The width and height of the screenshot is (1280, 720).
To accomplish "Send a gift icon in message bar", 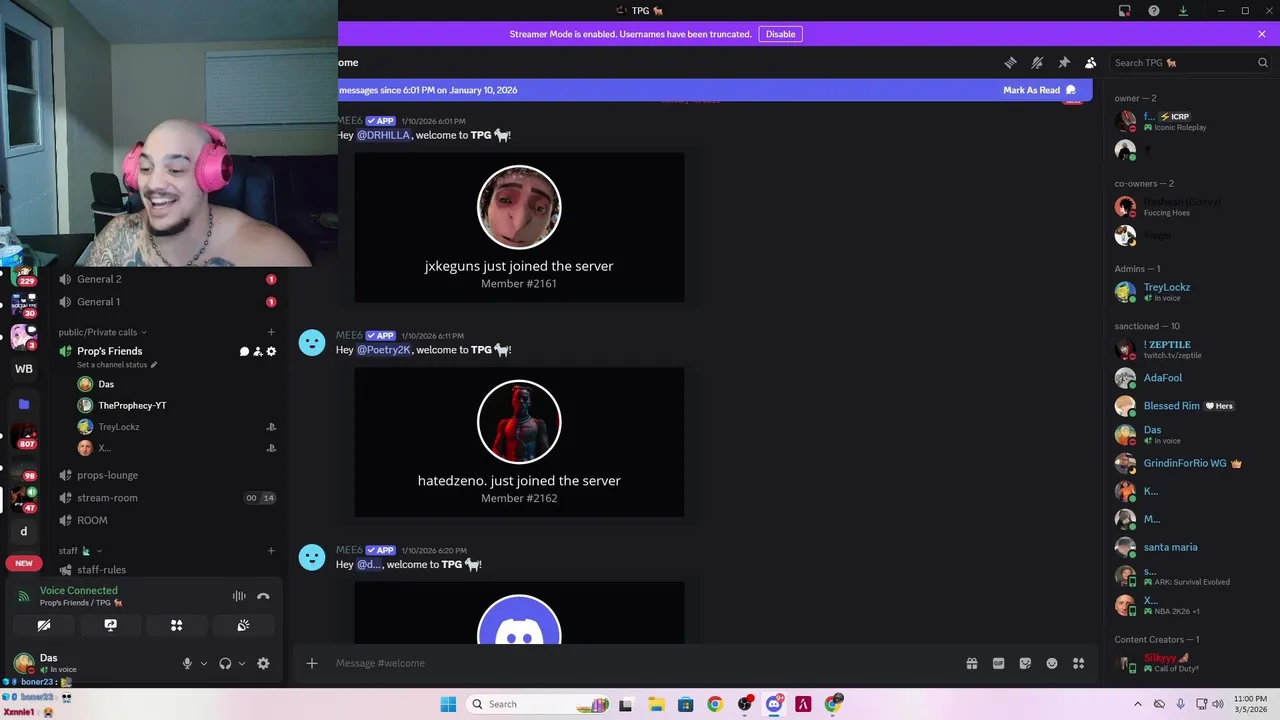I will [x=971, y=663].
